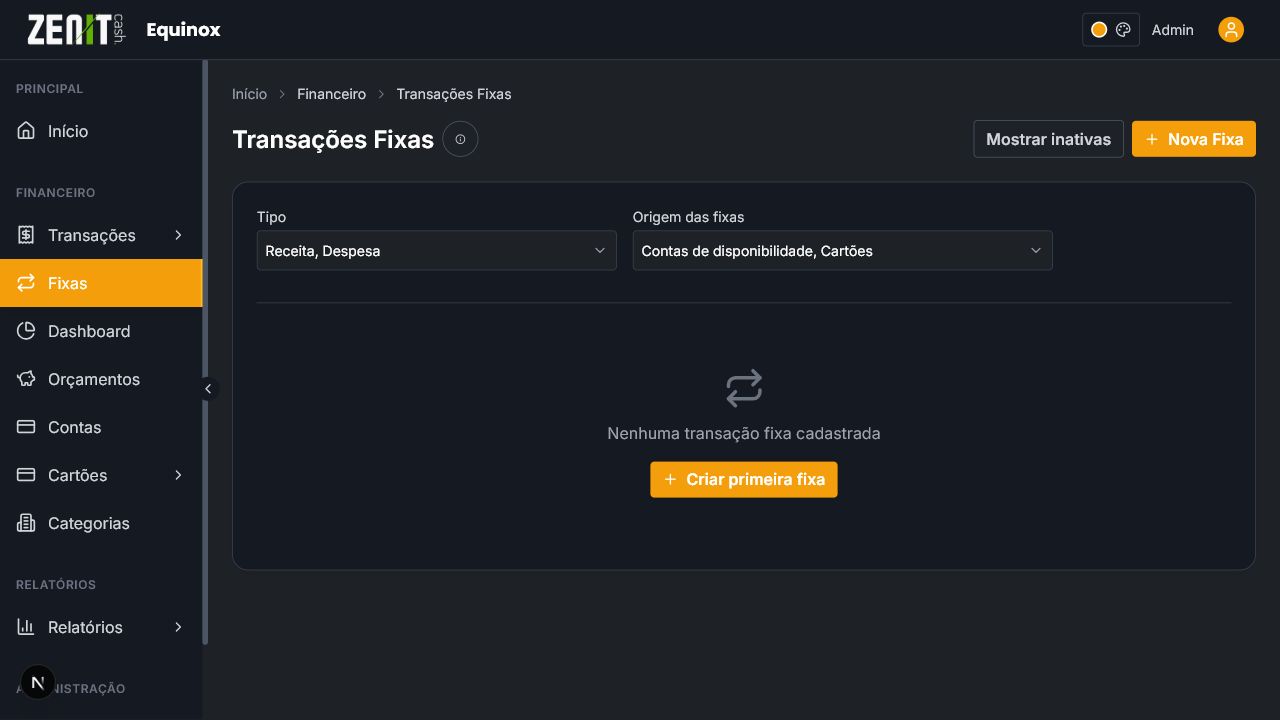The height and width of the screenshot is (720, 1280).
Task: Open Dashboard in the sidebar
Action: coord(101,331)
